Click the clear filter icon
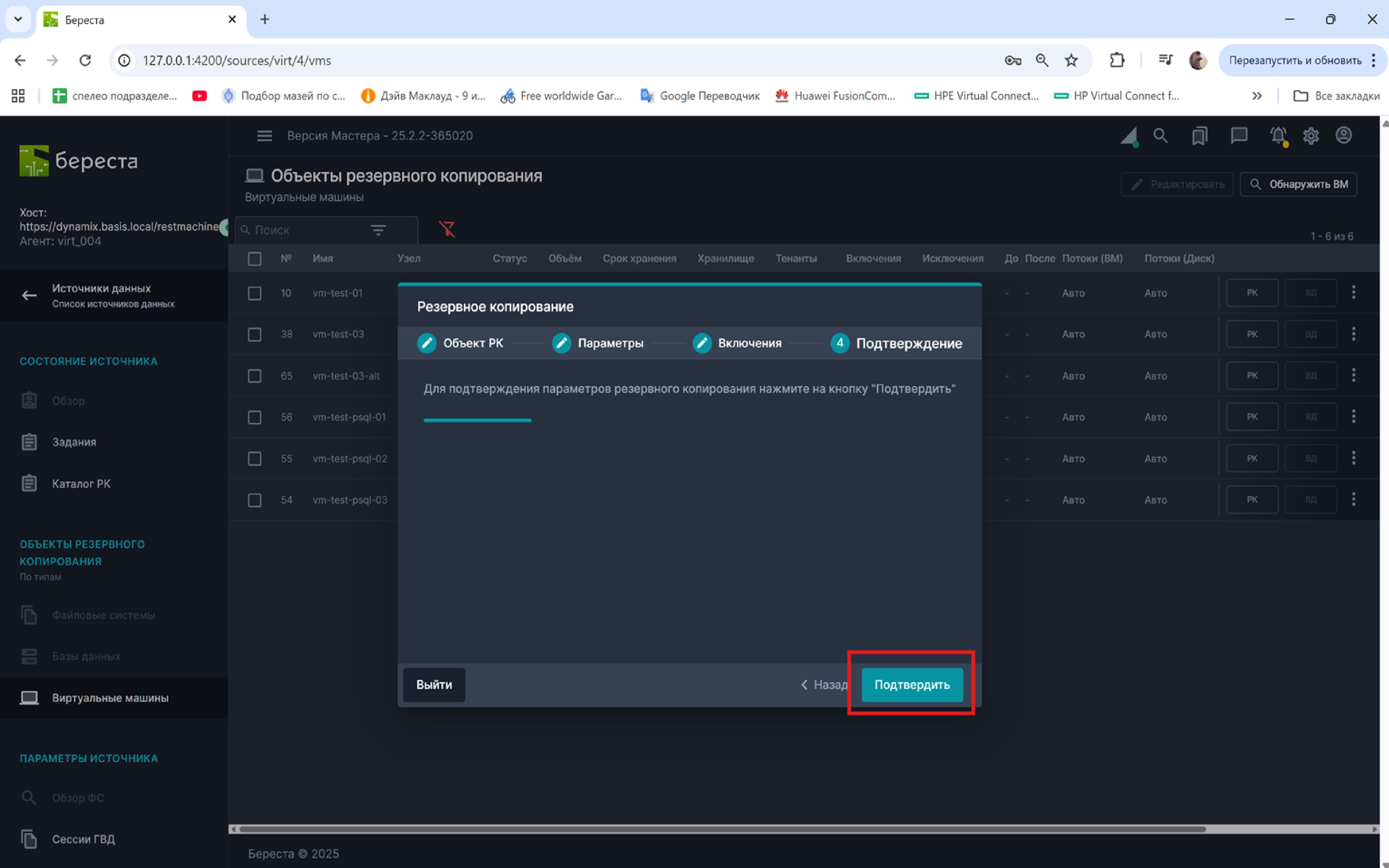This screenshot has width=1389, height=868. tap(446, 229)
